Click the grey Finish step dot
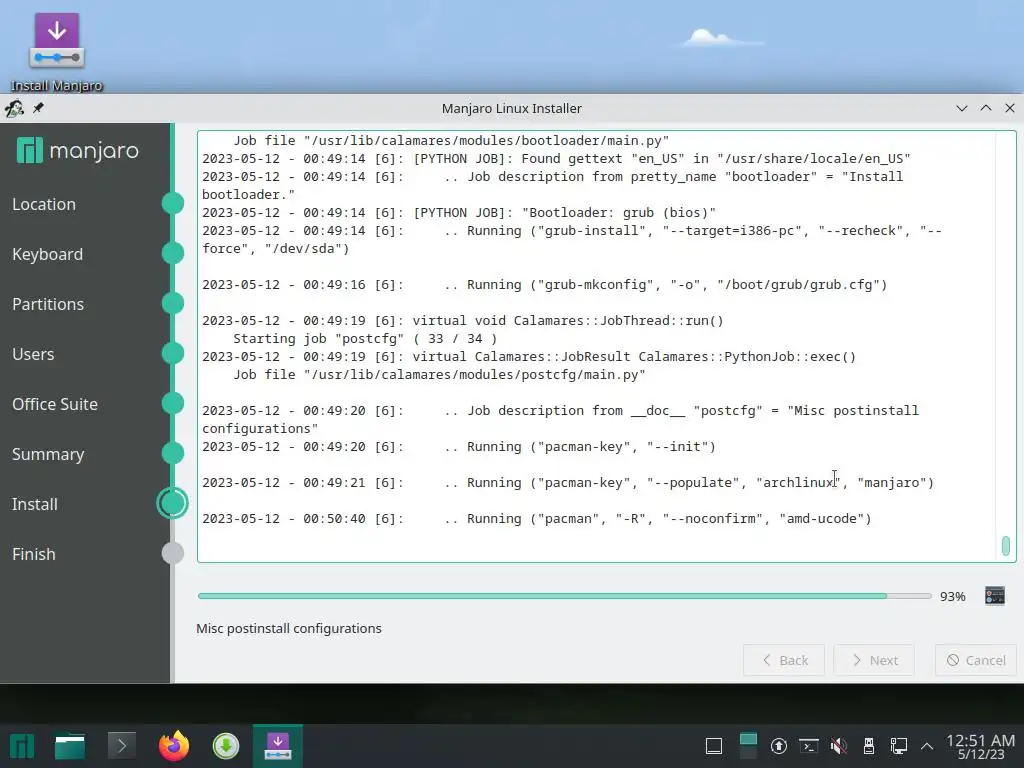The image size is (1024, 768). click(173, 553)
